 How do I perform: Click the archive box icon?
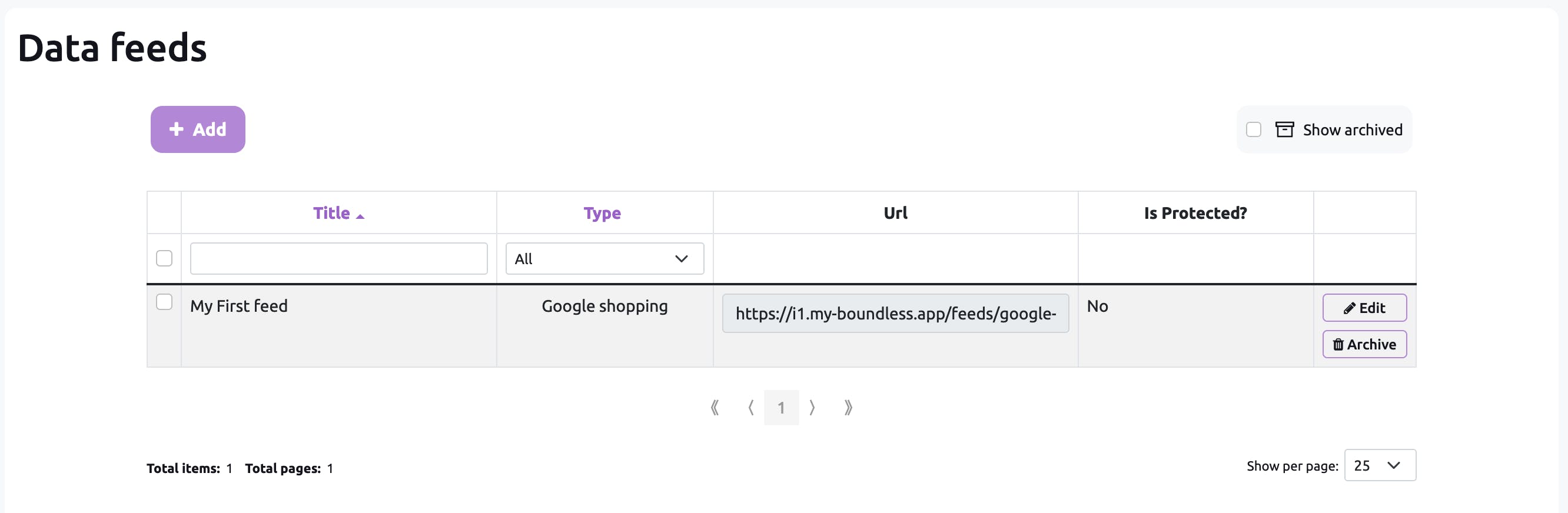[1284, 129]
